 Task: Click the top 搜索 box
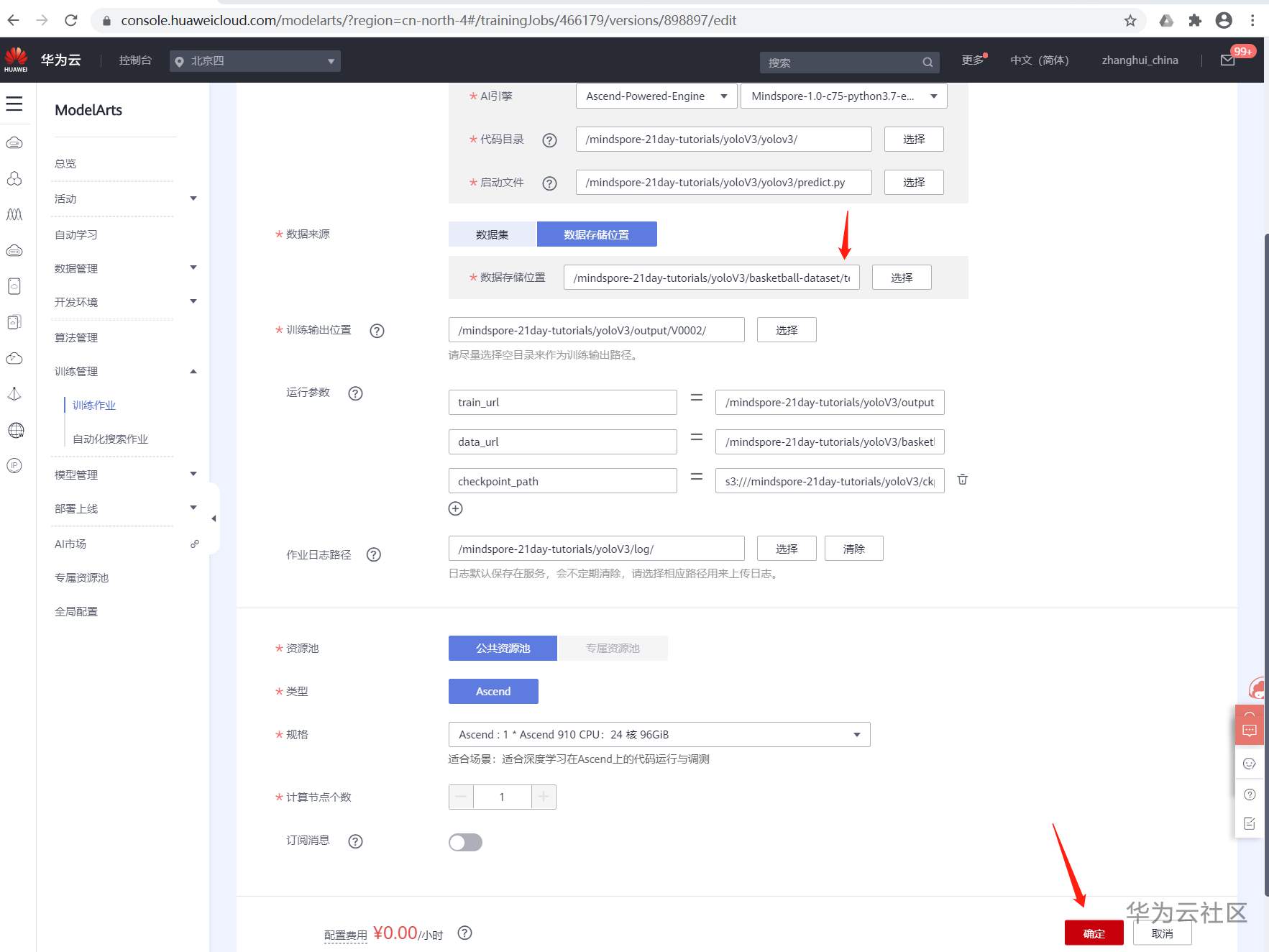(849, 63)
